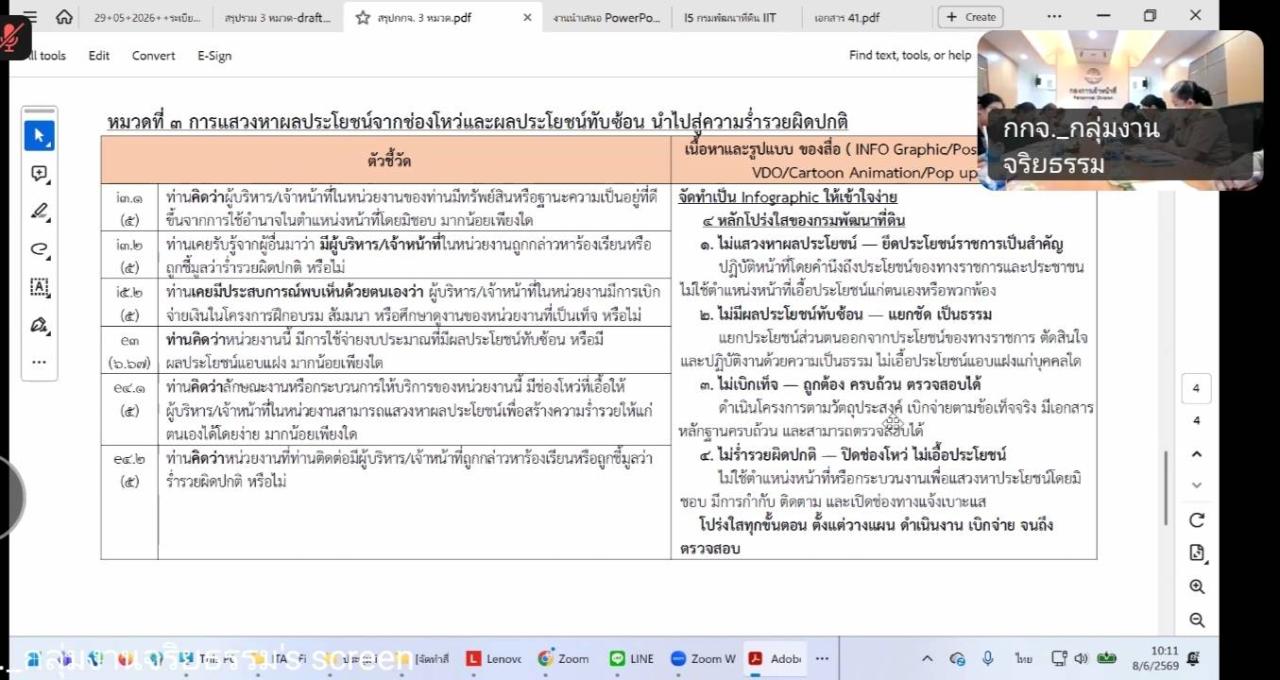Screen dimensions: 1280x680
Task: Select the Highlight pen tool
Action: [x=40, y=211]
